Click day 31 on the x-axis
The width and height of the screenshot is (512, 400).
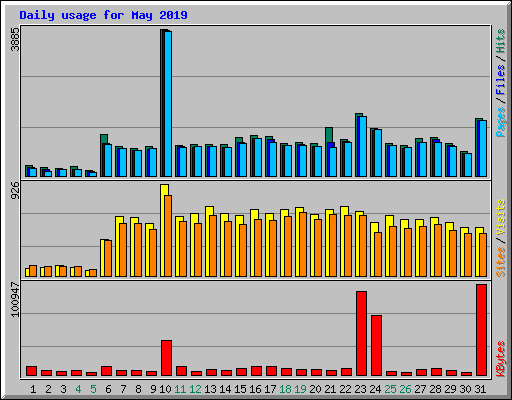pos(480,389)
